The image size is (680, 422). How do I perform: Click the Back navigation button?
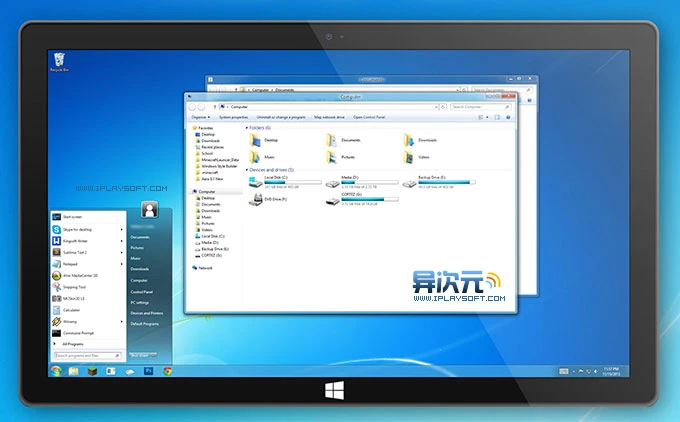(x=192, y=107)
